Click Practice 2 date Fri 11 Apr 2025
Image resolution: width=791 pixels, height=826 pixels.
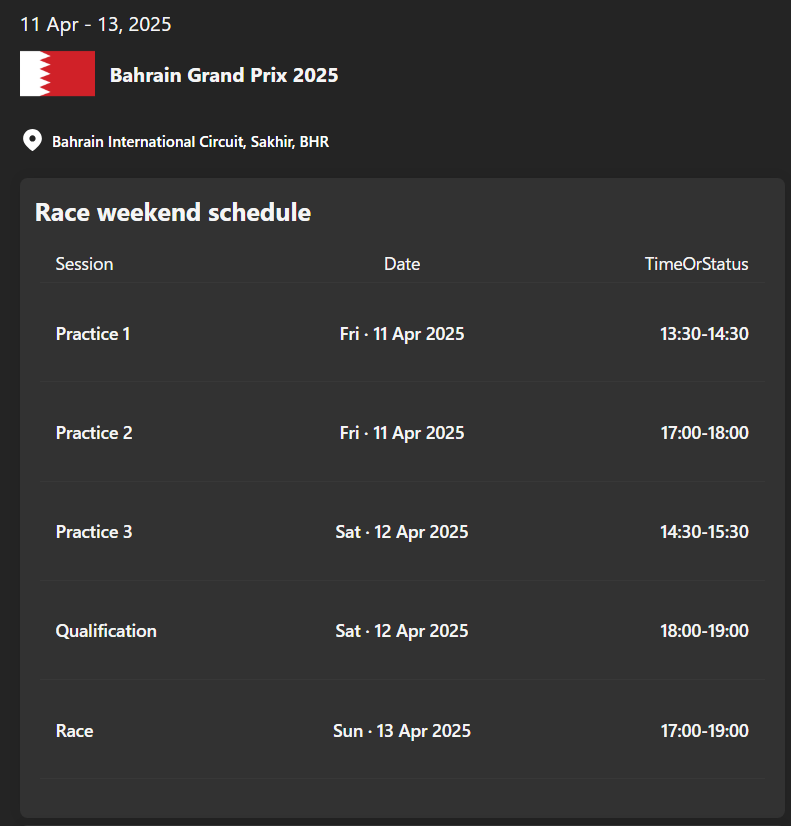(402, 434)
